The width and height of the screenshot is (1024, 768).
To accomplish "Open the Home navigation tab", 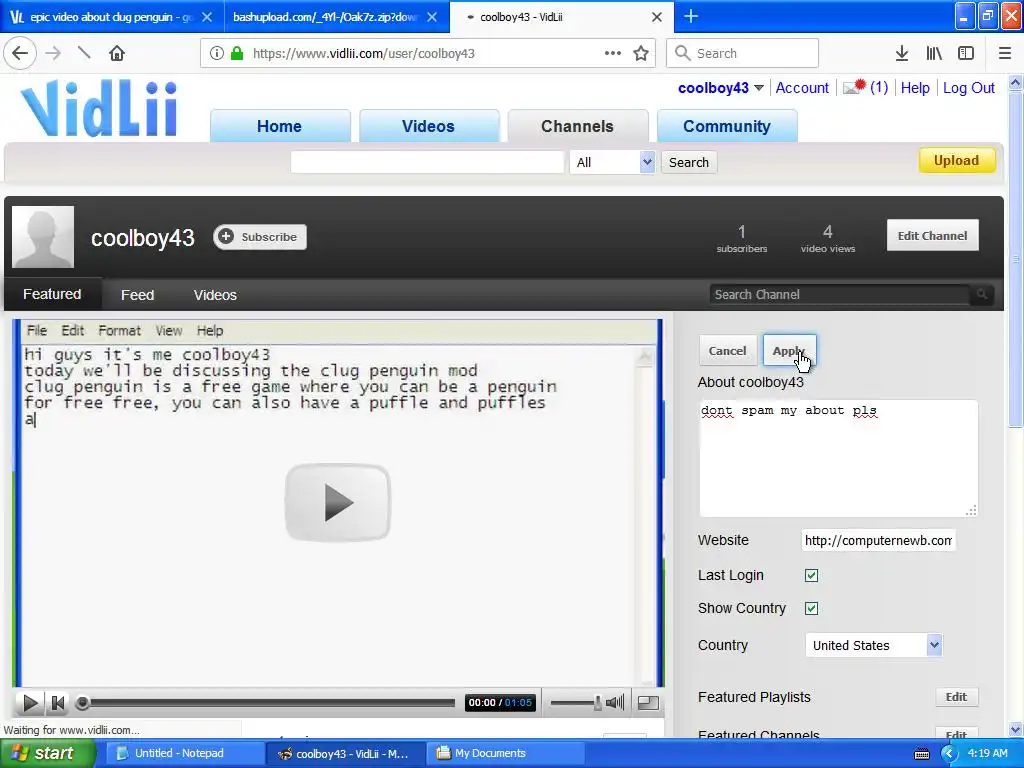I will [x=280, y=126].
